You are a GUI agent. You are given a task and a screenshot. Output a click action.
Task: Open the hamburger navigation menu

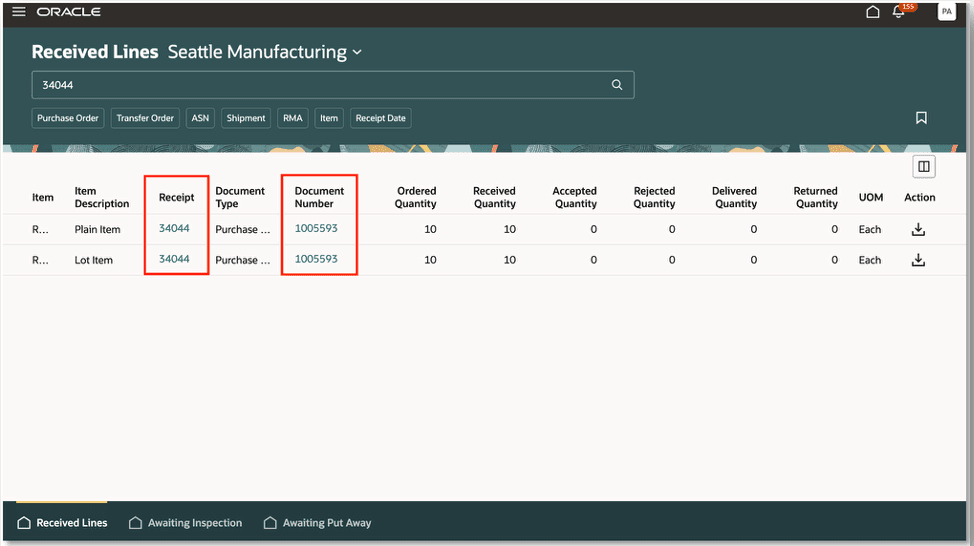tap(19, 12)
